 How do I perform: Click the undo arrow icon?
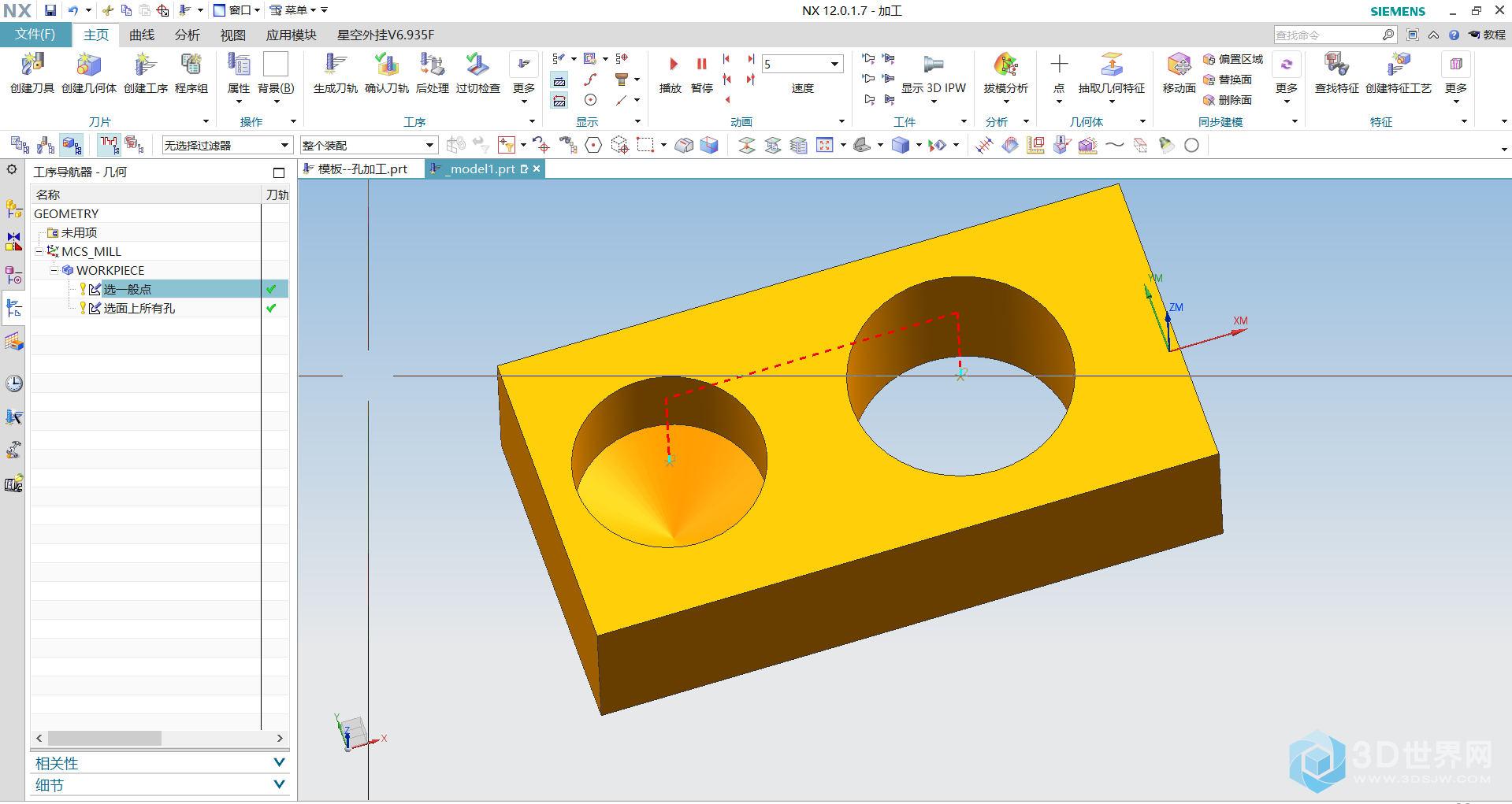73,10
